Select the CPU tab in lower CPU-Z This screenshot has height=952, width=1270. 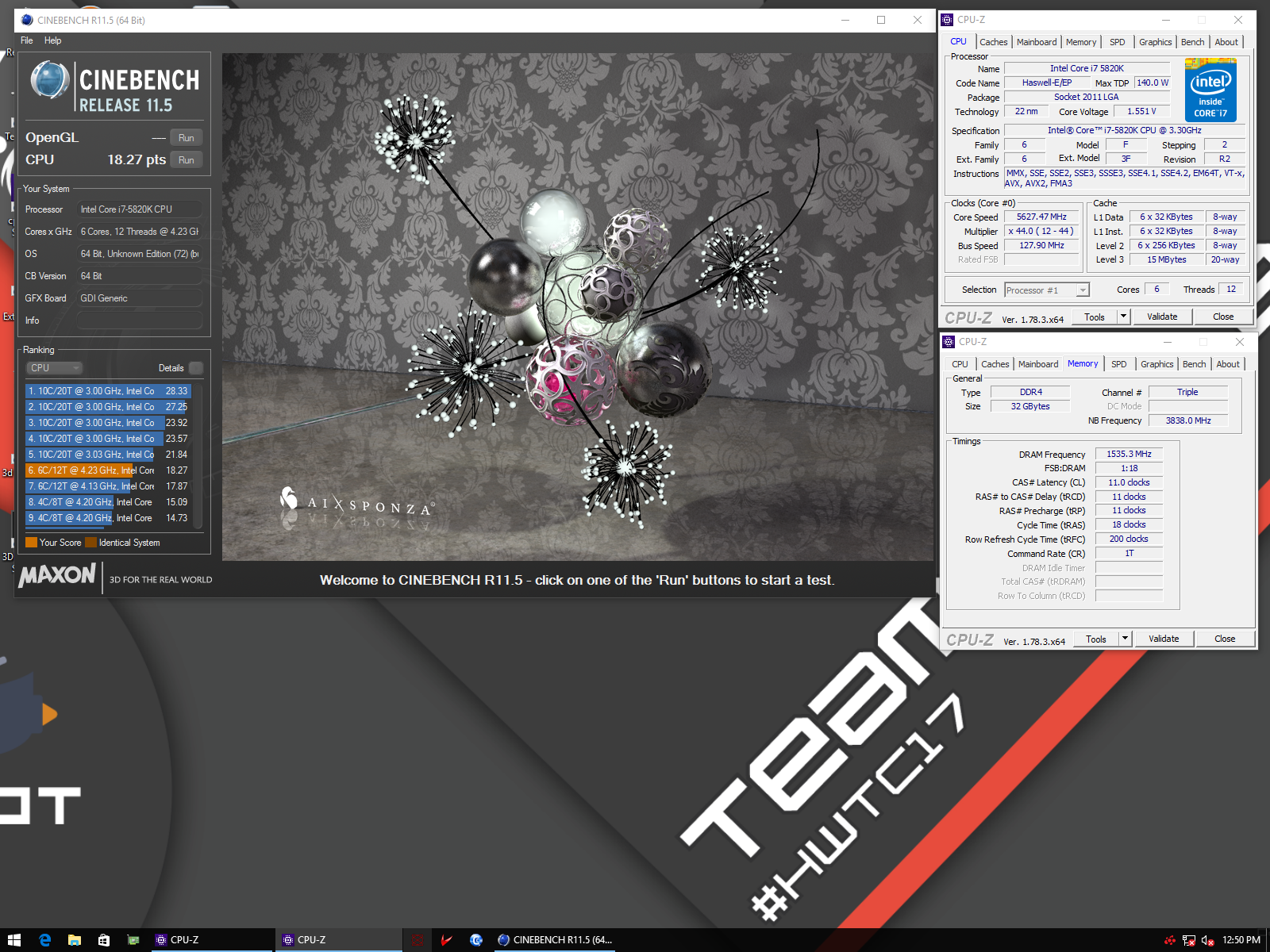[x=960, y=364]
